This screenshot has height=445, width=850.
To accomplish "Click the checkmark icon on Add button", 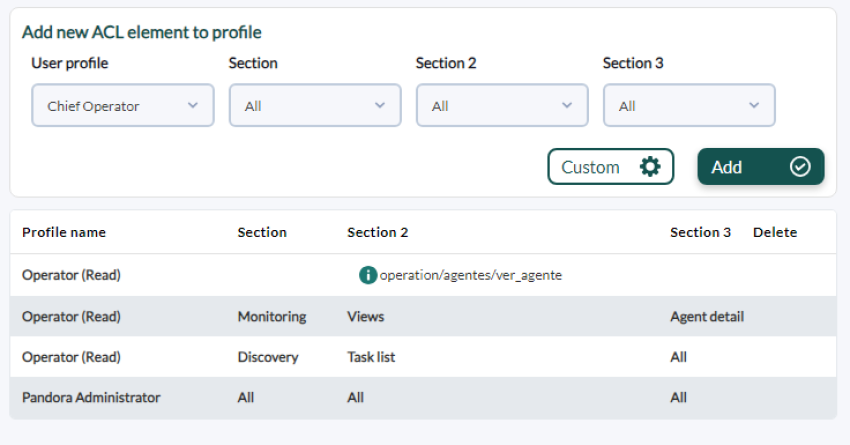I will coord(800,167).
